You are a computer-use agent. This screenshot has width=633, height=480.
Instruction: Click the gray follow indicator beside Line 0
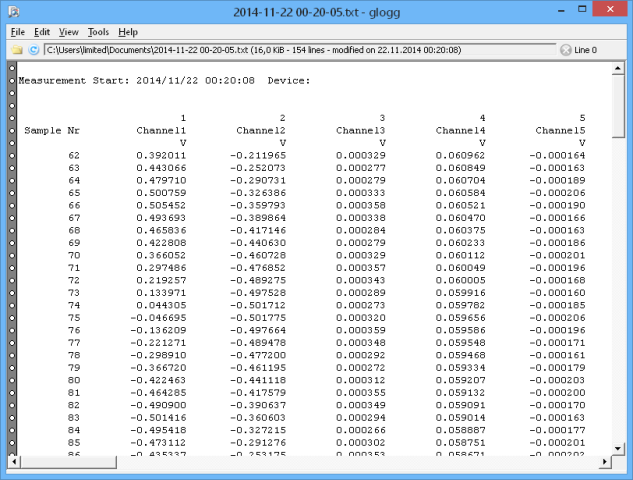click(x=566, y=49)
